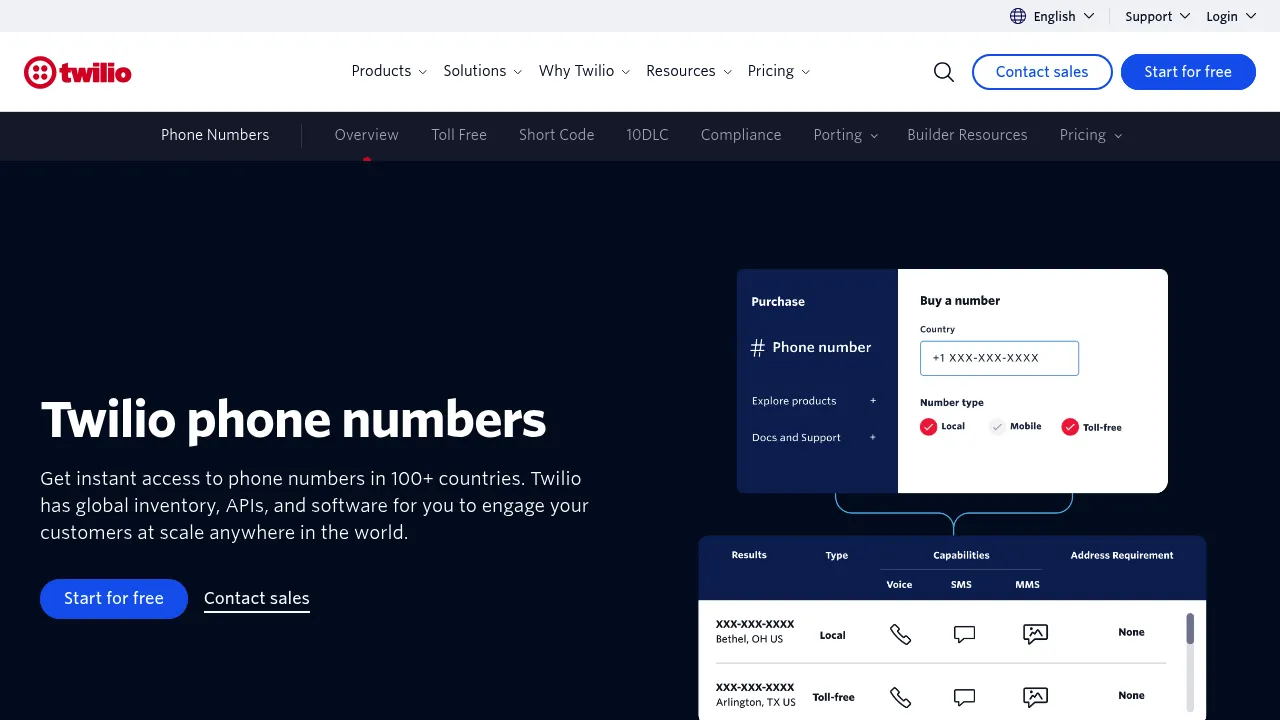Open the Compliance tab

click(741, 135)
